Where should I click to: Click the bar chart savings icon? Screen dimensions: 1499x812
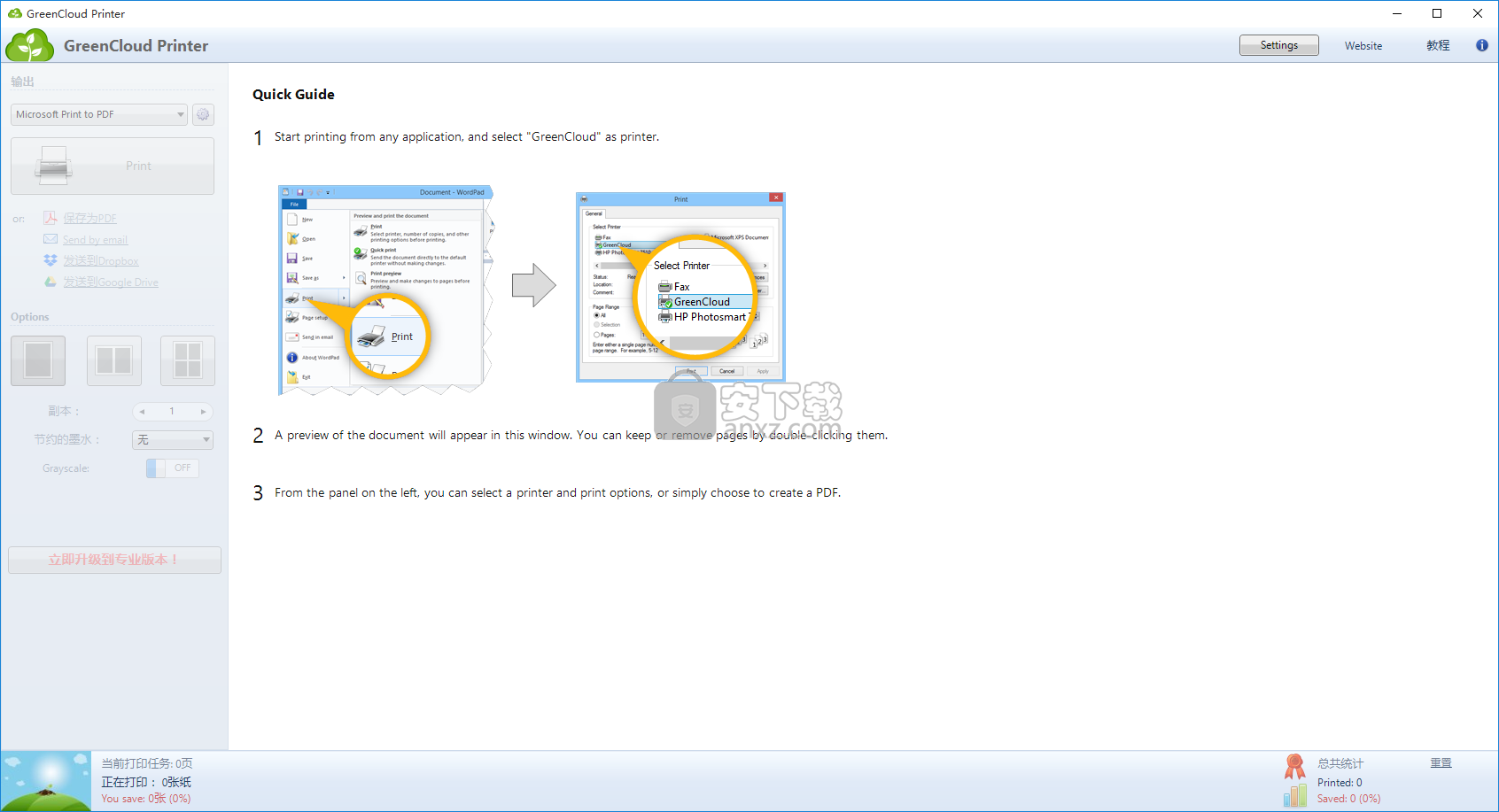pos(1295,795)
